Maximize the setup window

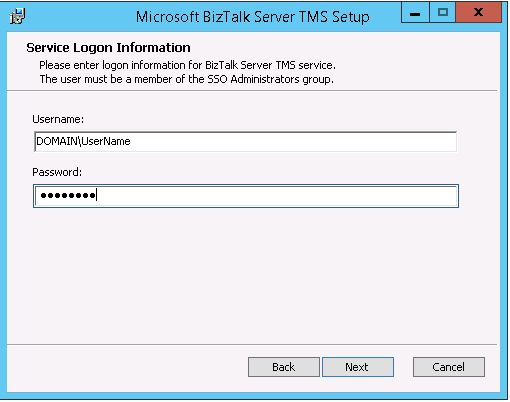click(x=443, y=13)
